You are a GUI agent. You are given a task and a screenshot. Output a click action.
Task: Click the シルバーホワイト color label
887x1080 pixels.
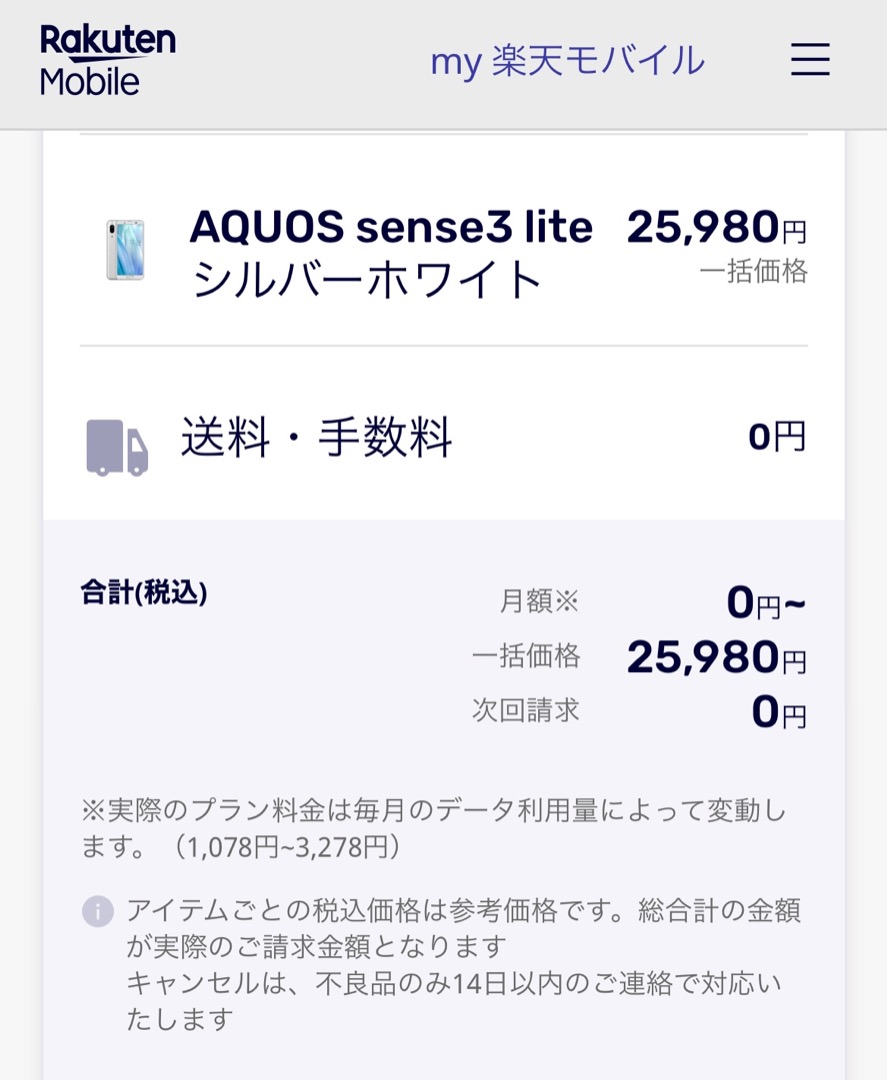click(366, 280)
